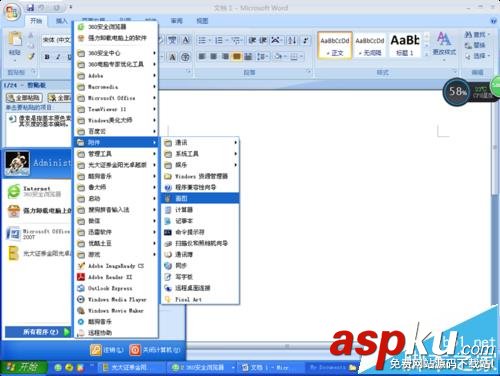500x376 pixels.
Task: Expand the 管理工具 program folder
Action: (x=116, y=154)
